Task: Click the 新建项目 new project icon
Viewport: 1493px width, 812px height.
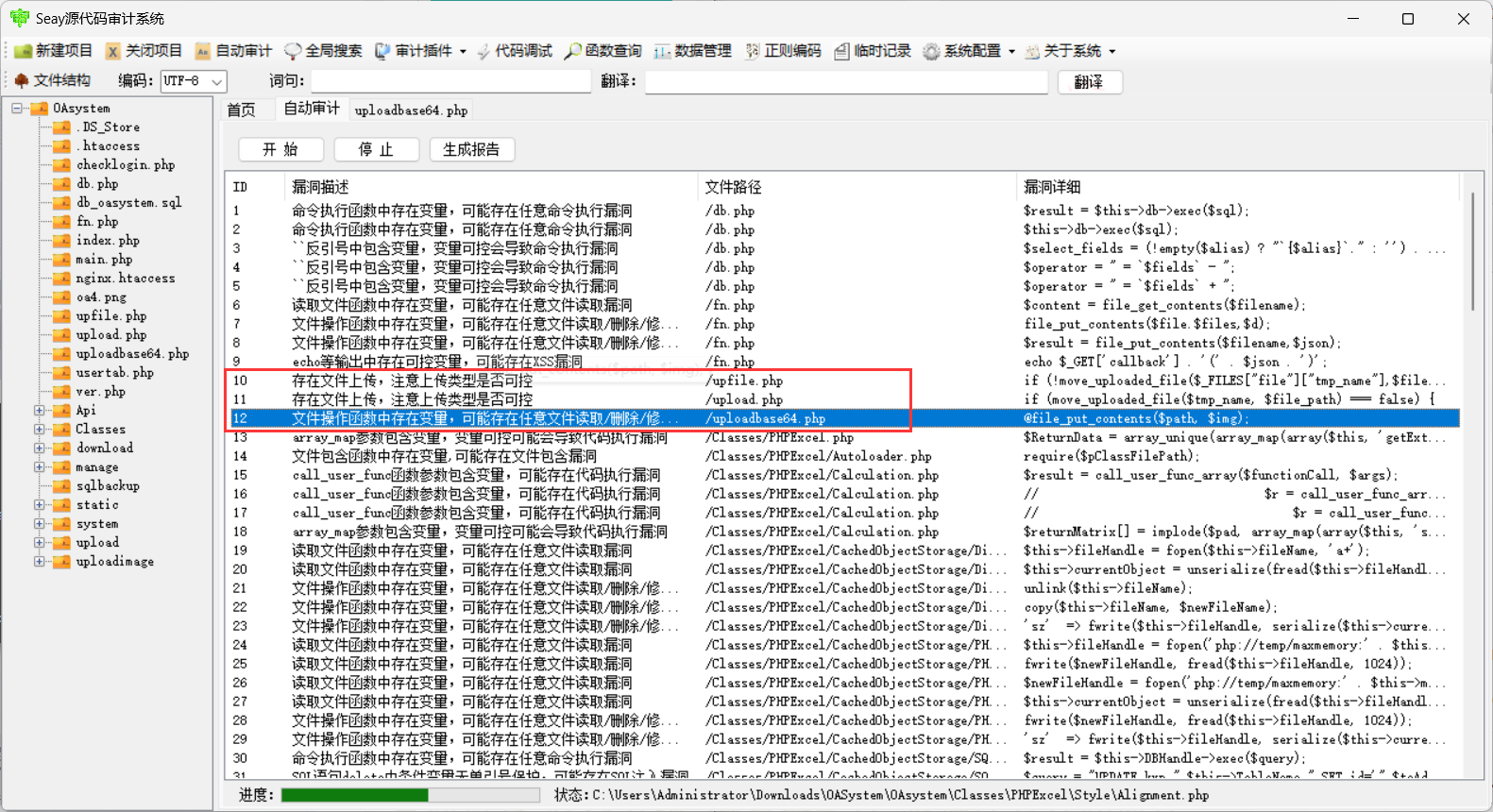Action: 24,51
